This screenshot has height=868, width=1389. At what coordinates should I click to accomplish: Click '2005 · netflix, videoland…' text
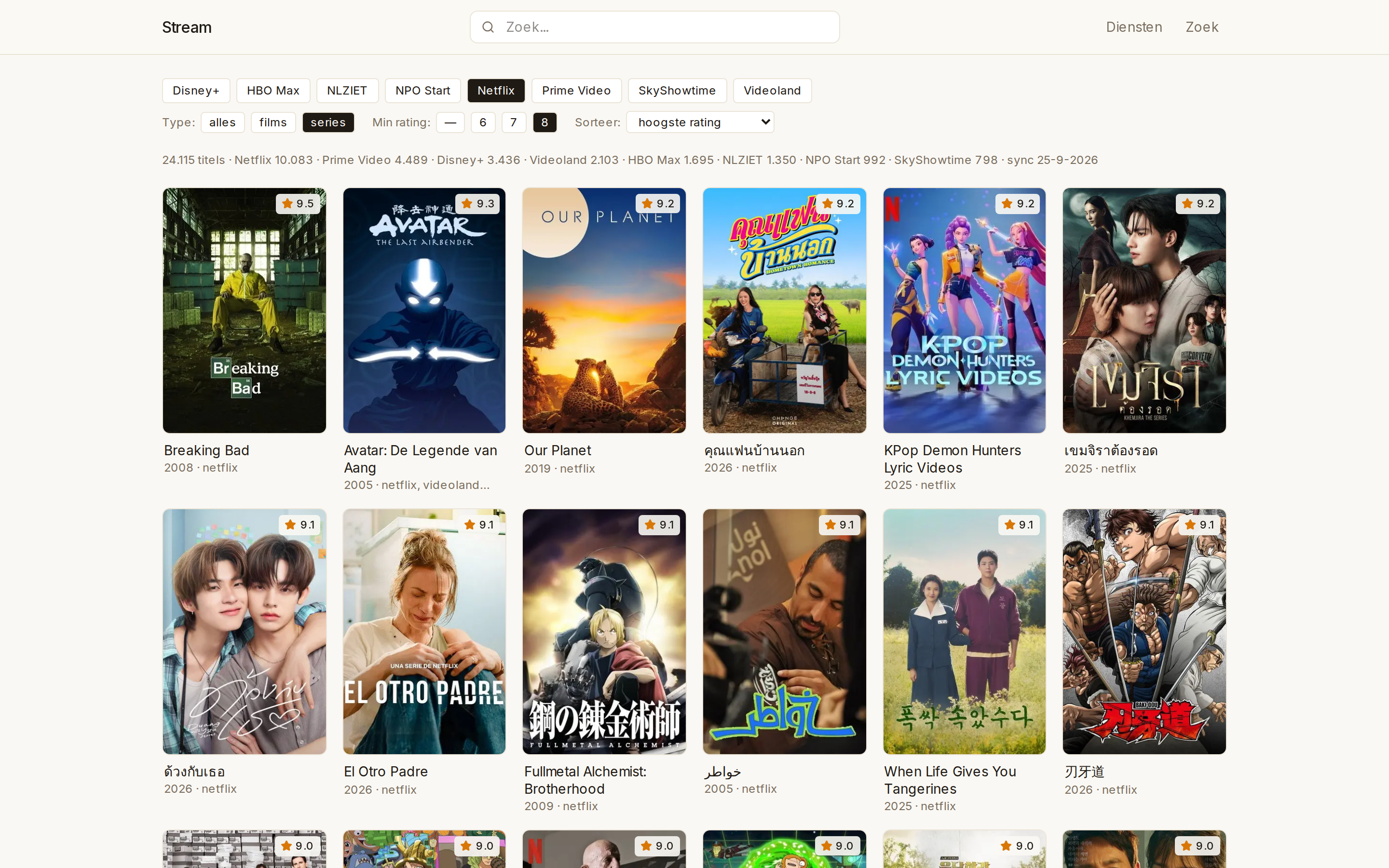[x=417, y=485]
